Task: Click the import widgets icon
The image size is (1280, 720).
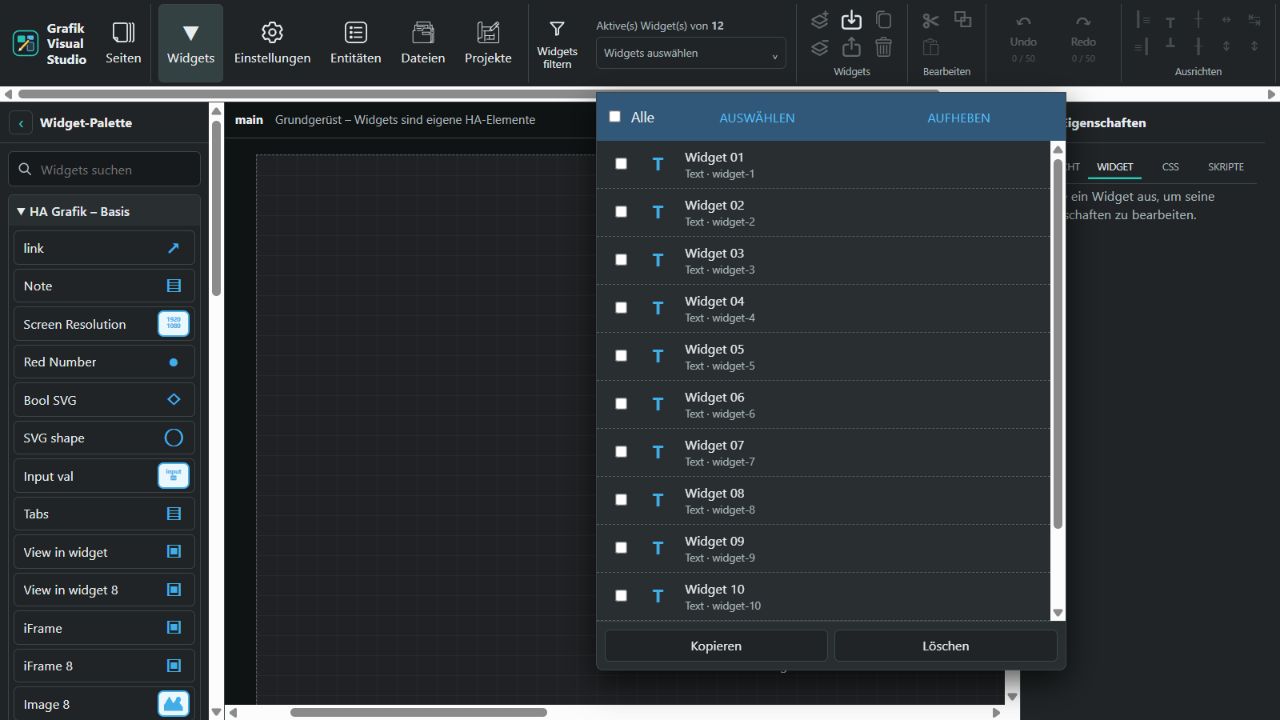Action: [x=851, y=19]
